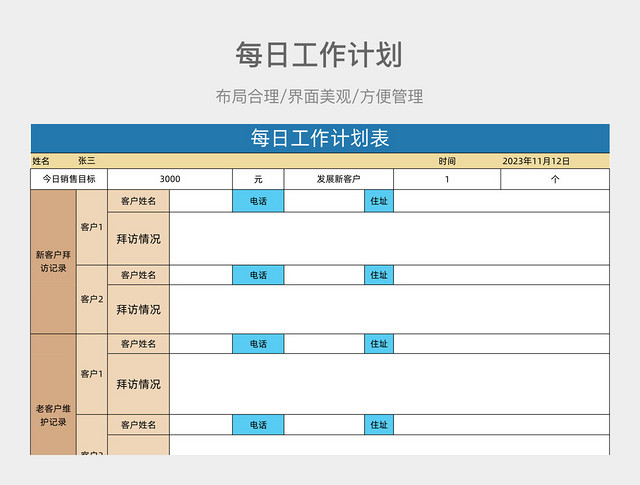The height and width of the screenshot is (485, 640).
Task: Click the subtitle 布局合理/界面美观/方便管理
Action: pos(319,97)
